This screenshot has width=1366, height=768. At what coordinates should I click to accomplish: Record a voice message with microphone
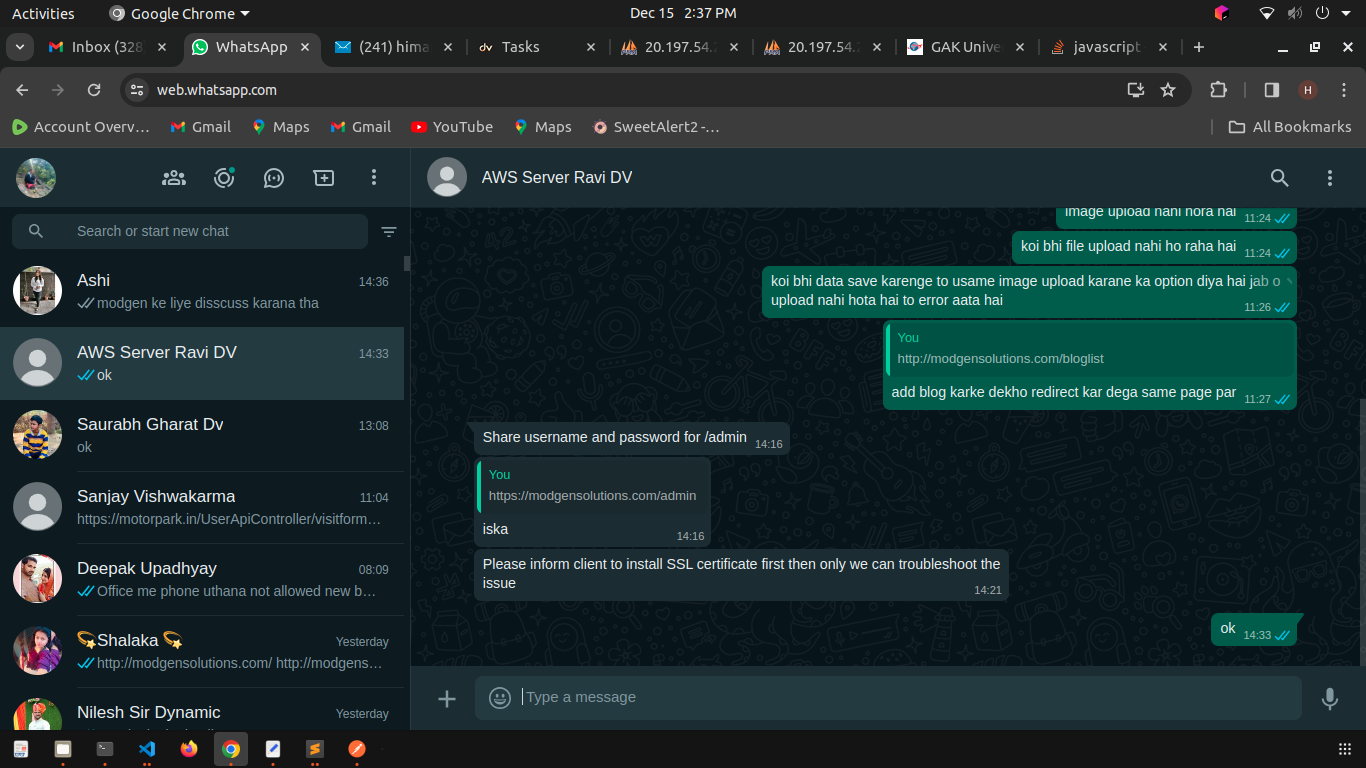coord(1330,698)
